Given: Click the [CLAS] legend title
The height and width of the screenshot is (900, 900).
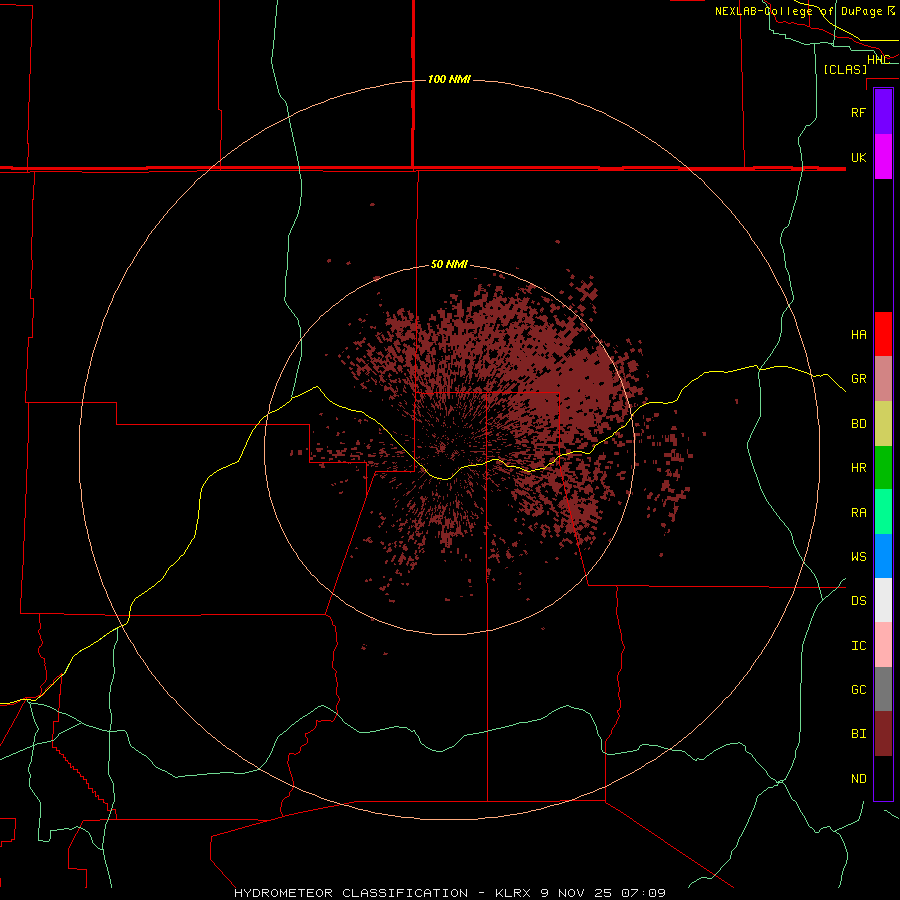Looking at the screenshot, I should pyautogui.click(x=845, y=70).
